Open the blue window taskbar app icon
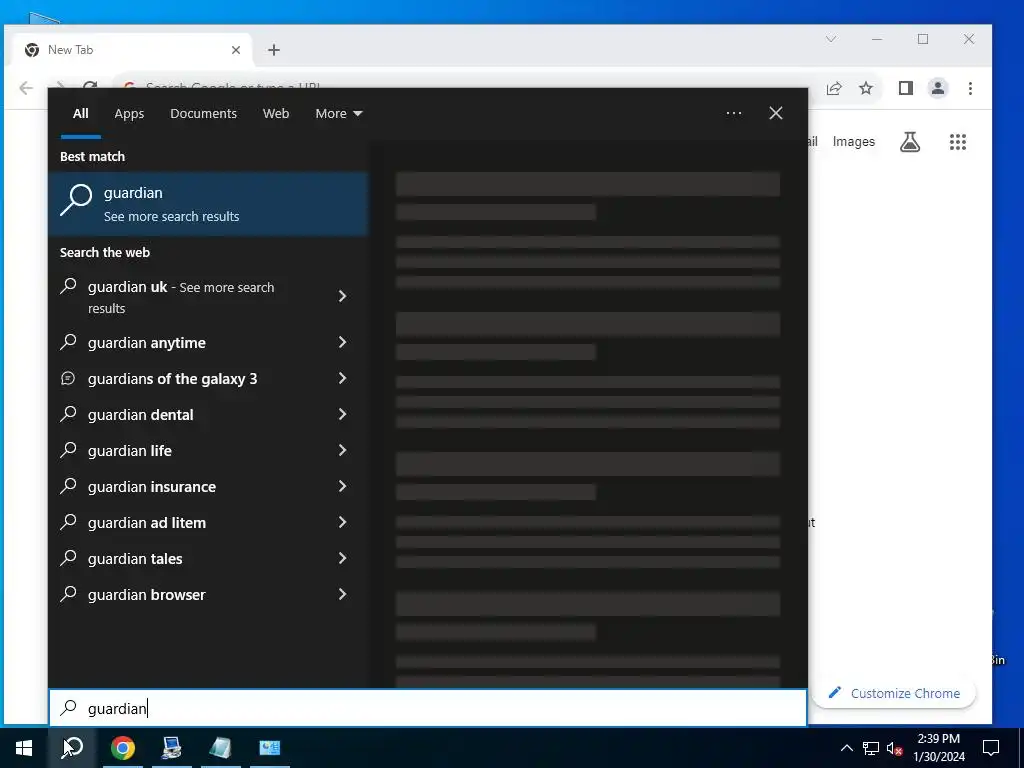This screenshot has width=1024, height=768. 270,748
